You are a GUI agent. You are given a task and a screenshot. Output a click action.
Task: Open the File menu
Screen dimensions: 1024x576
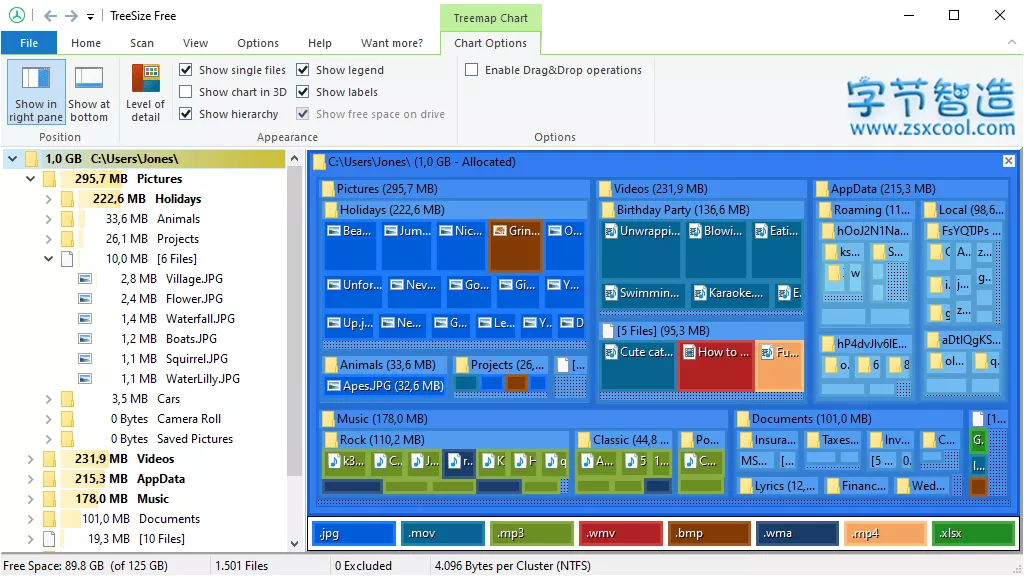(29, 43)
